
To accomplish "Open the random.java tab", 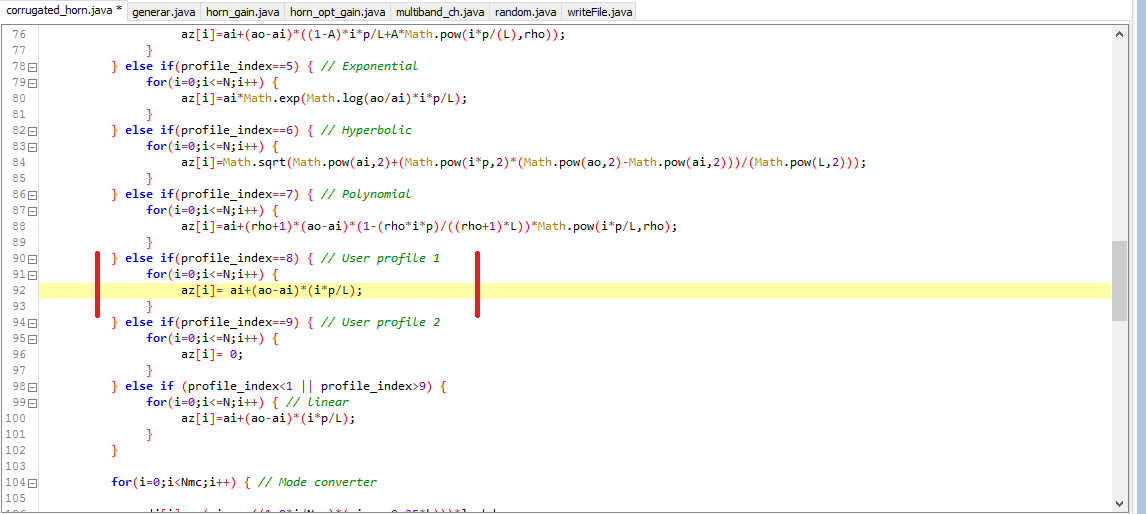I will (x=525, y=12).
